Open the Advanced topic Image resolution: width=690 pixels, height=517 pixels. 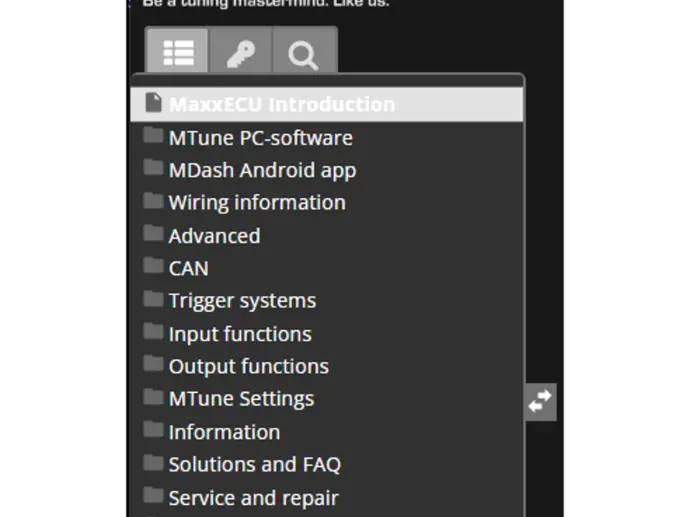[x=214, y=236]
